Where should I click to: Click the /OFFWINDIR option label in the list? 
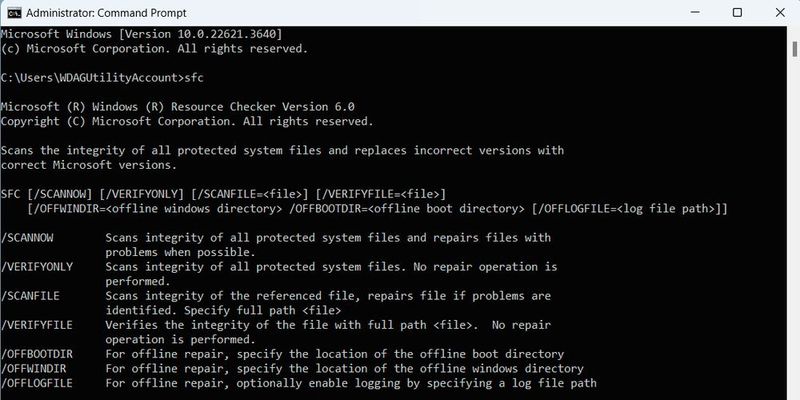[34, 368]
